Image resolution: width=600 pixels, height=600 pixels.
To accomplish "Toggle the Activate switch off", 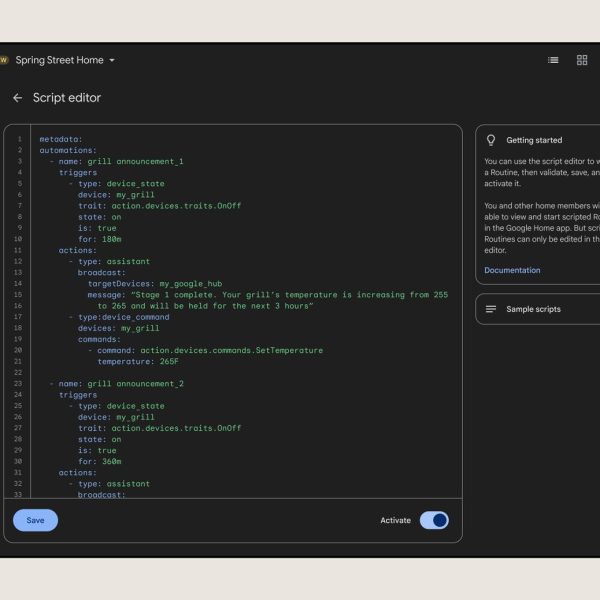I will (434, 520).
